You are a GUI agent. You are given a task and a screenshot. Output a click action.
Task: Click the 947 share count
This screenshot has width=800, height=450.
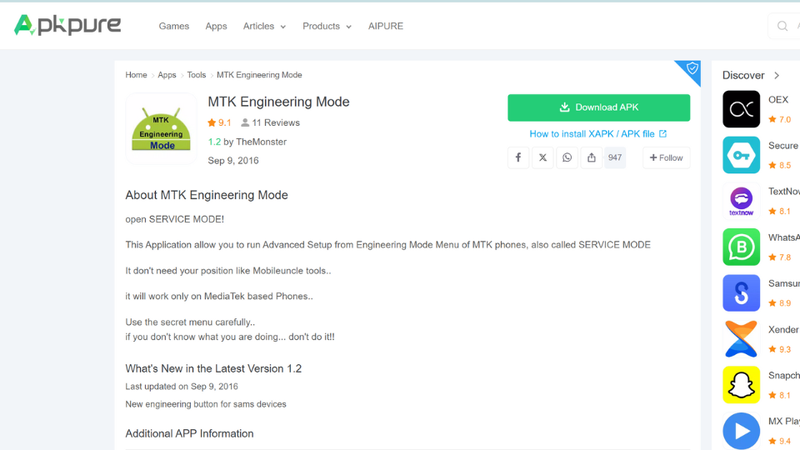[x=615, y=158]
